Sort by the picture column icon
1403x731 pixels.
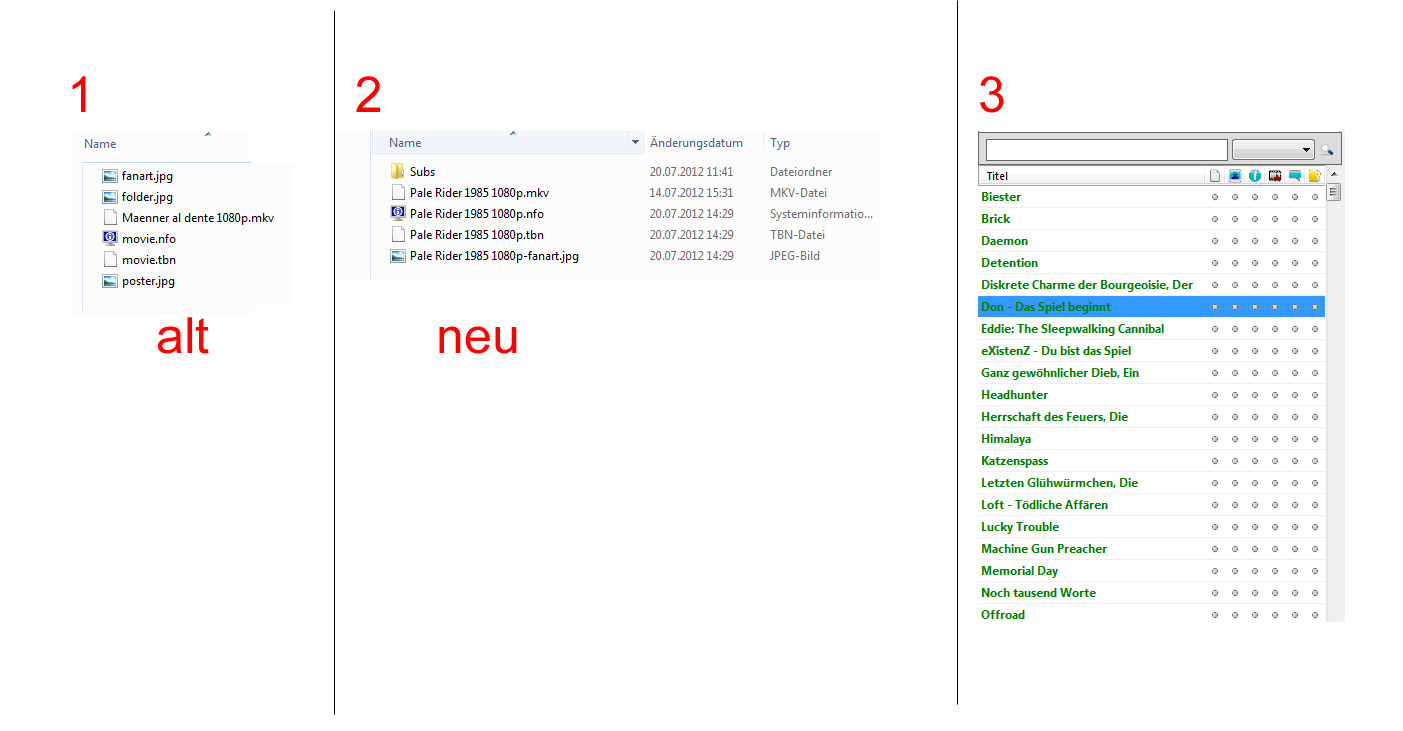point(1235,176)
